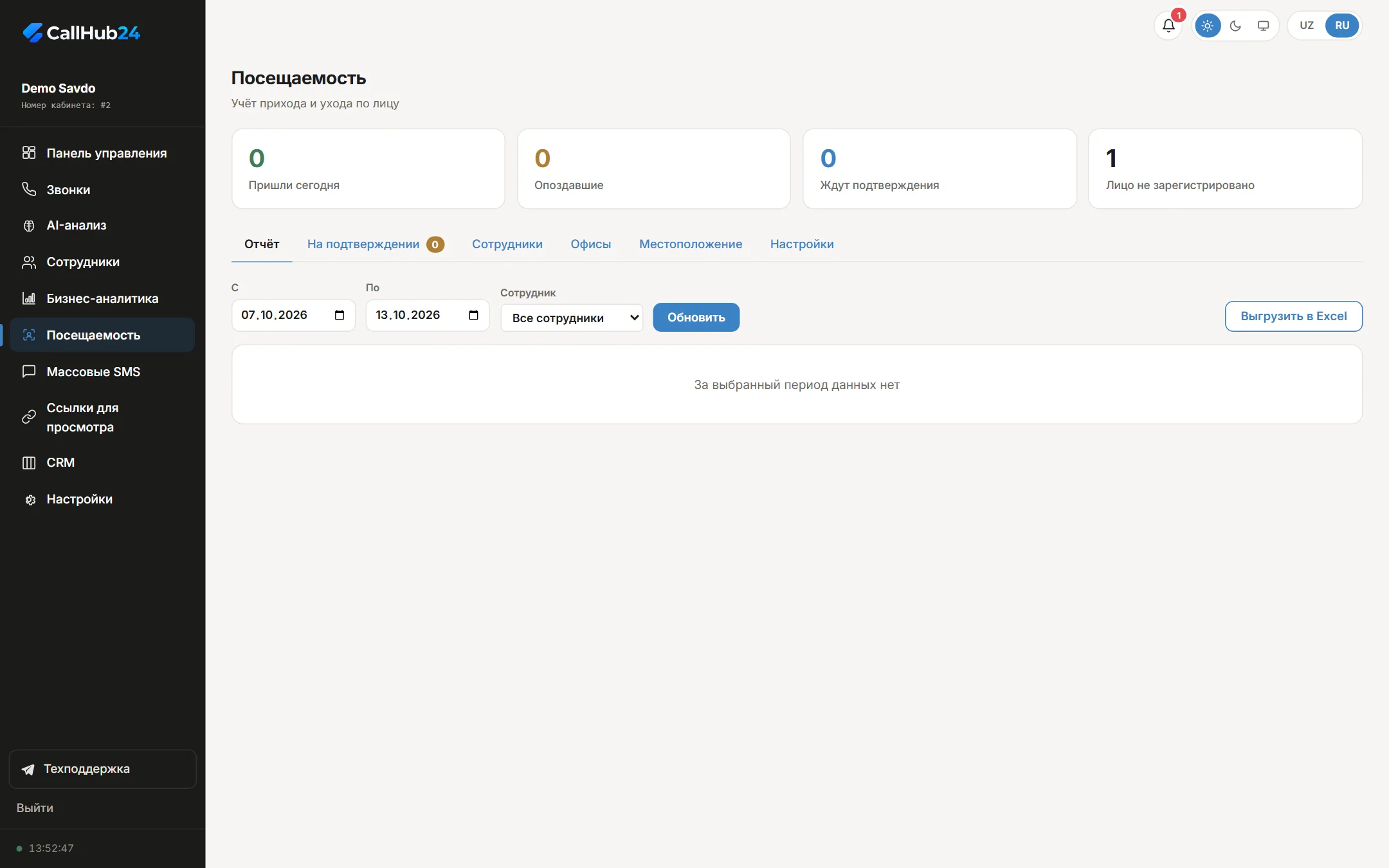Click the start date field 07.10.2026
The width and height of the screenshot is (1389, 868).
[293, 315]
